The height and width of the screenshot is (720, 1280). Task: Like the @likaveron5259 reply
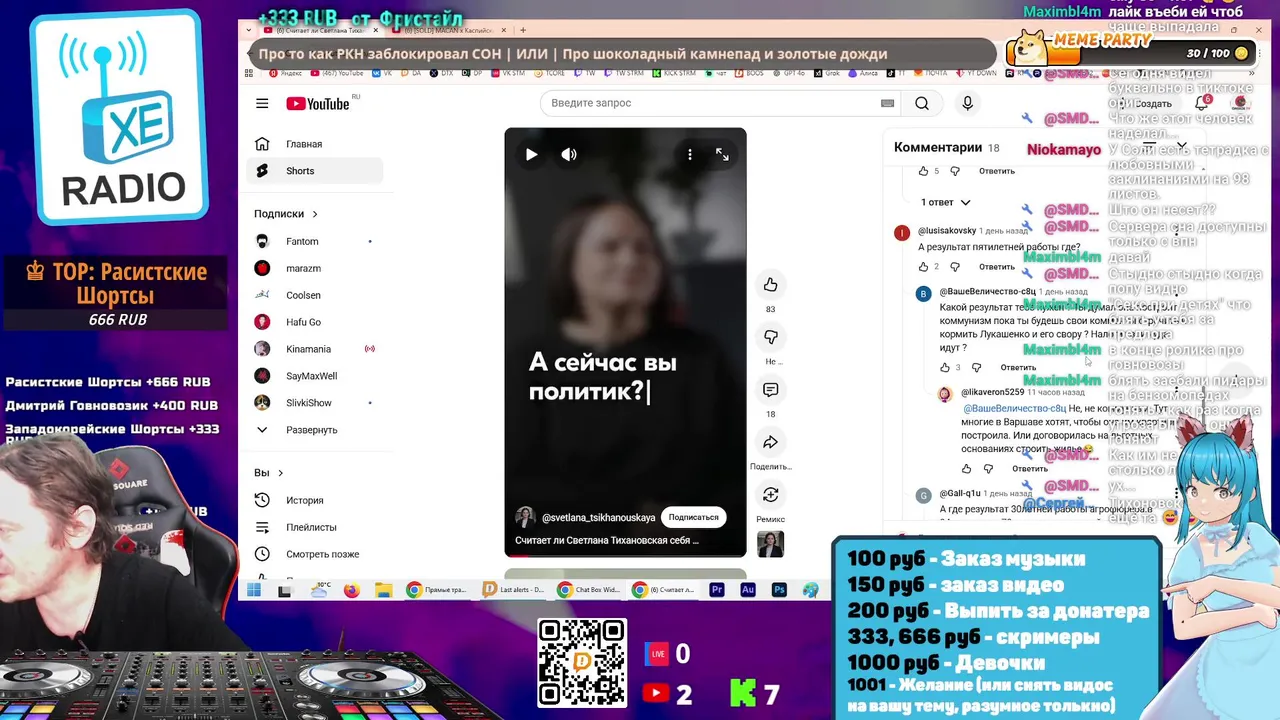point(966,468)
